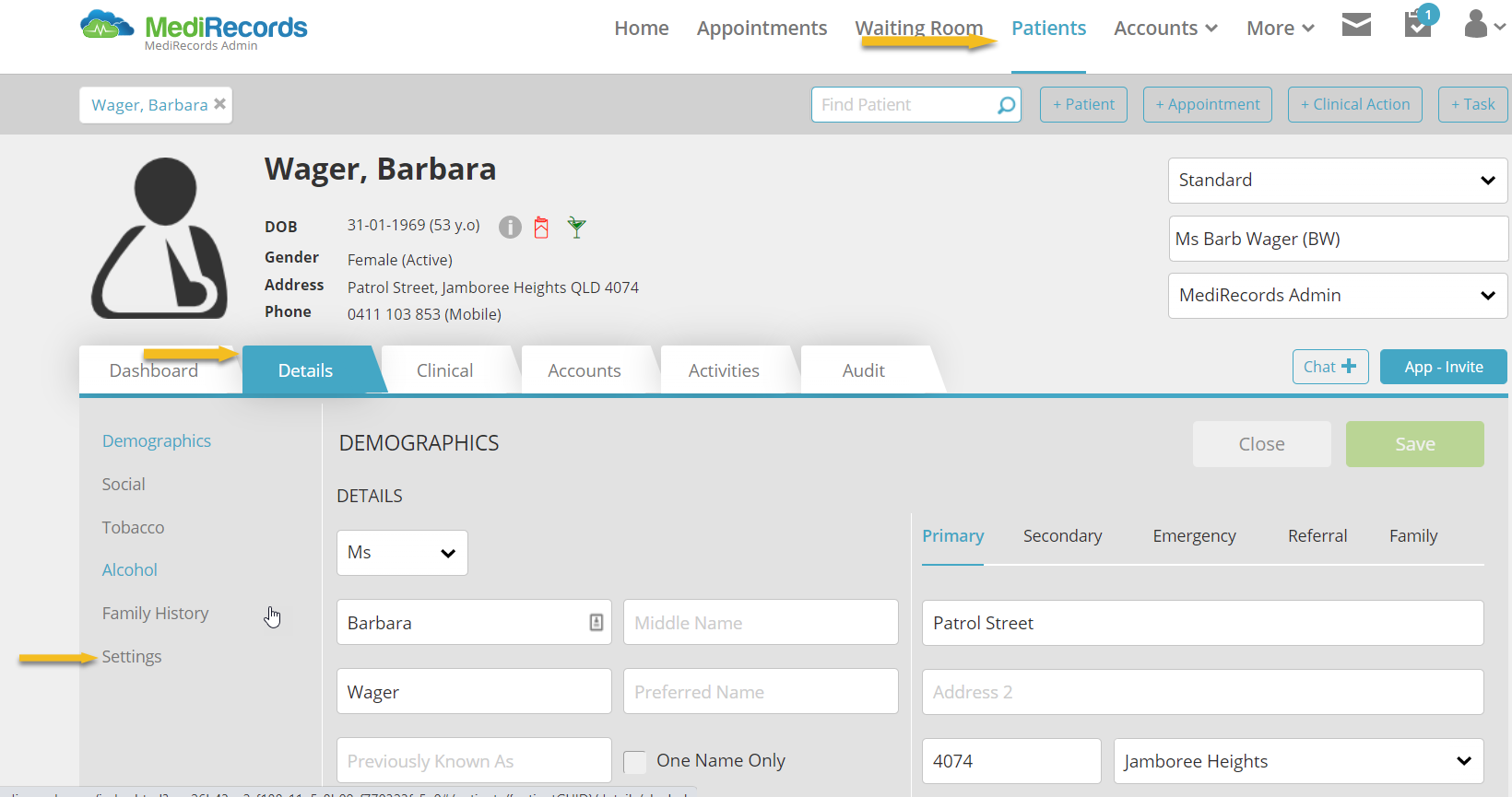Open the Jamboree Heights suburb dropdown
This screenshot has height=797, width=1512.
coord(1298,761)
